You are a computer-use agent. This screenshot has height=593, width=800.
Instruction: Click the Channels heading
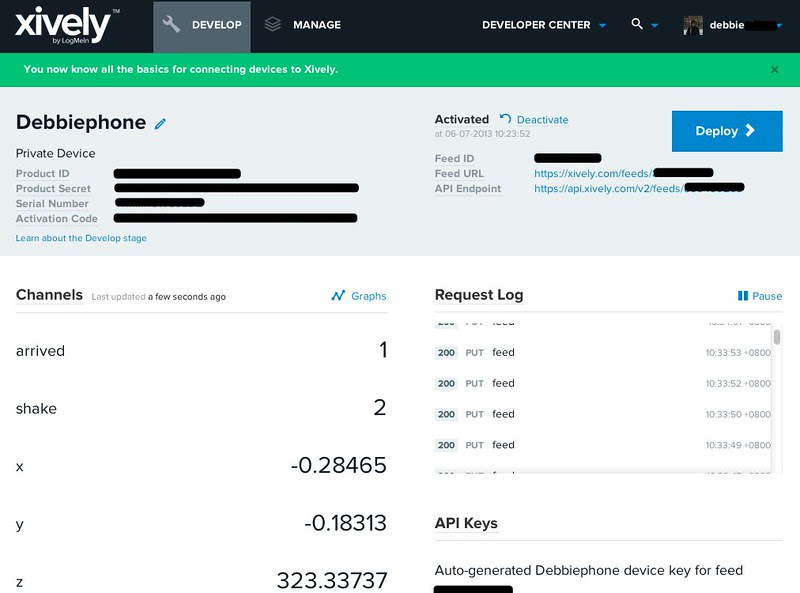(49, 295)
